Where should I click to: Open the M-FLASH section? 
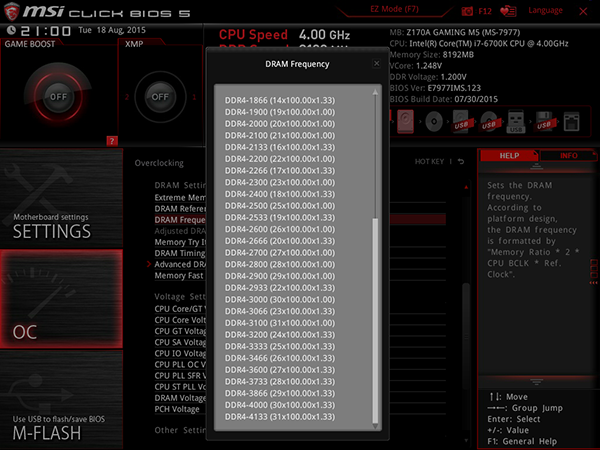(61, 399)
